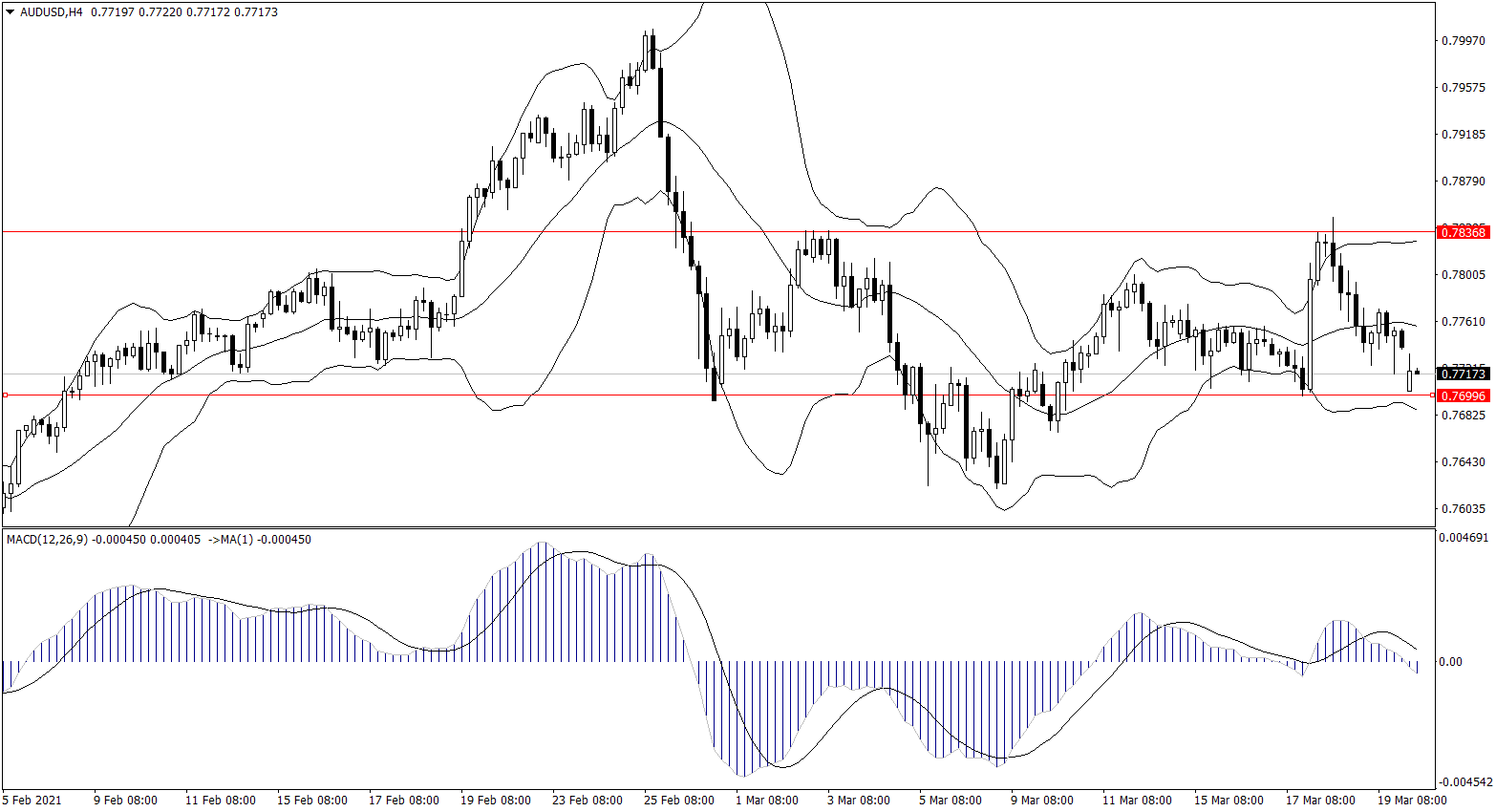
Task: Click the black 0.77173 current price tag
Action: click(x=1463, y=374)
